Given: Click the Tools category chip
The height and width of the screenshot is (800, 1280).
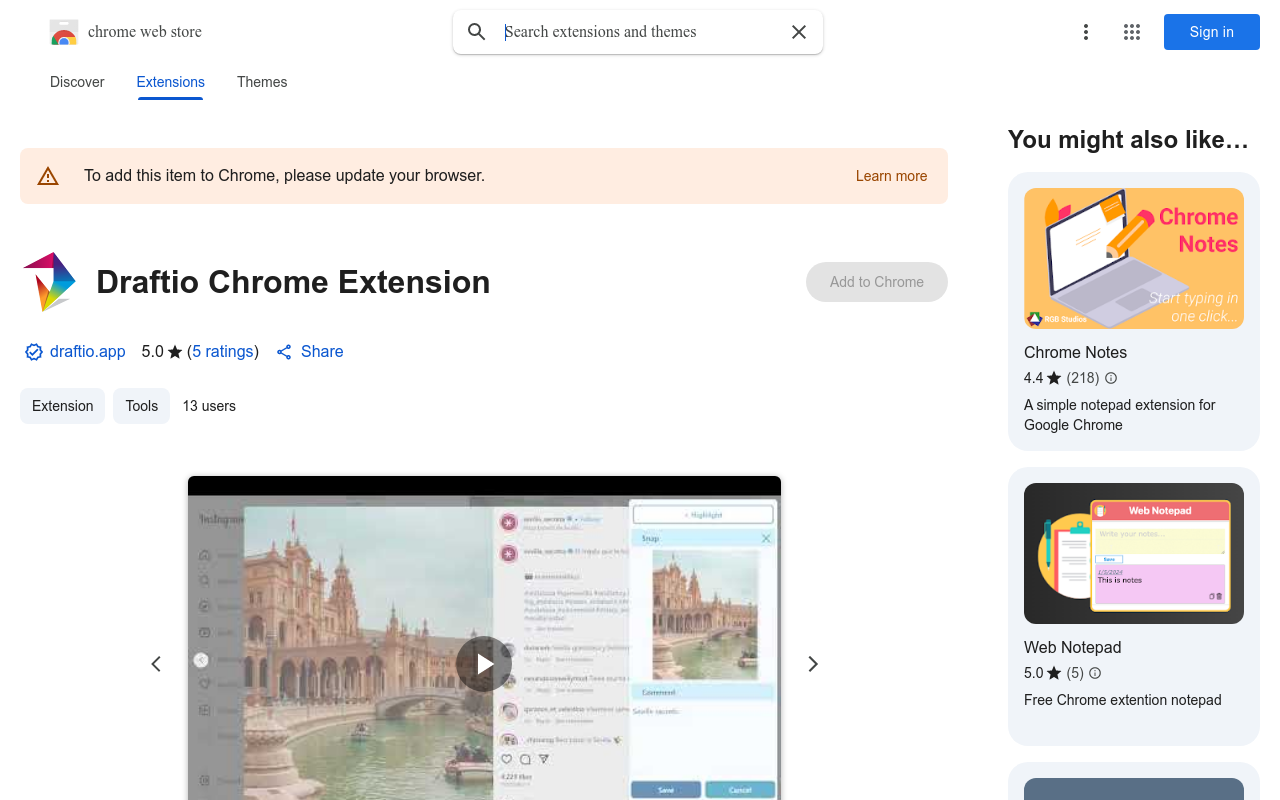Looking at the screenshot, I should pos(142,406).
